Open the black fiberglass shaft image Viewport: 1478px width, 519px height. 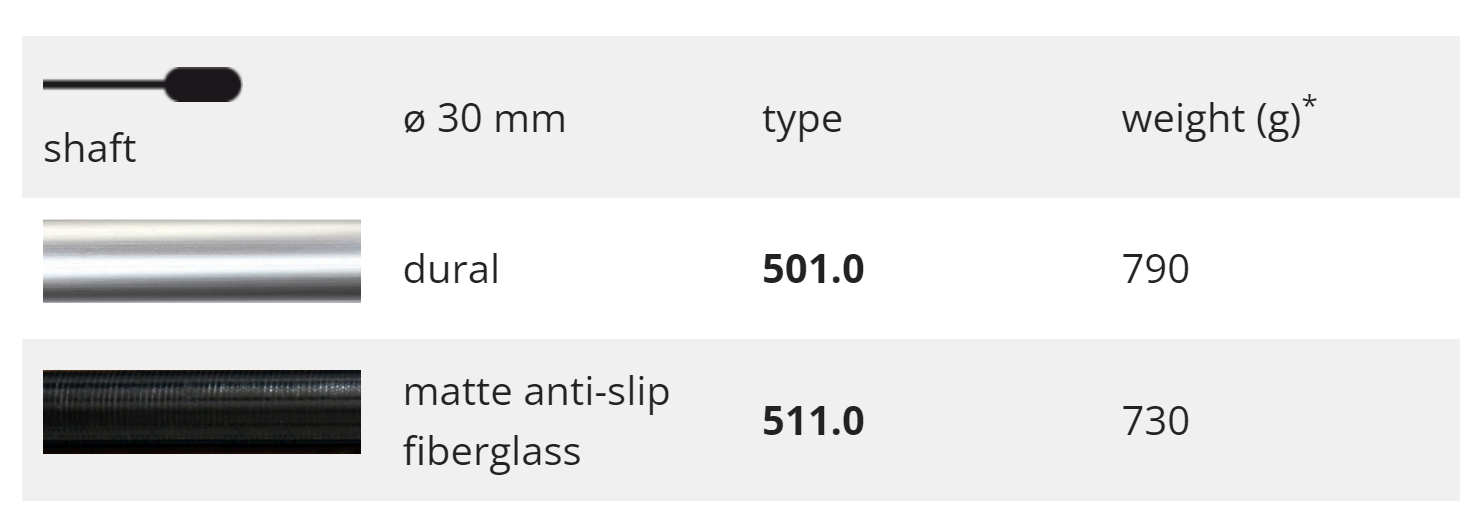[202, 412]
